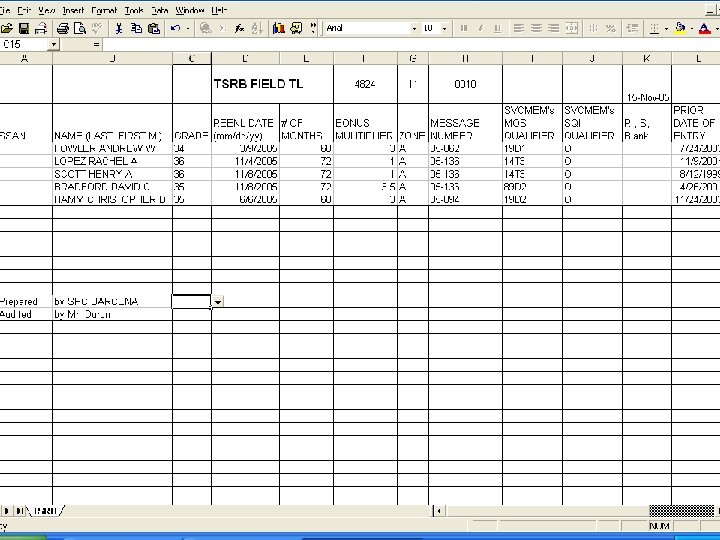
Task: Open the Window menu
Action: click(190, 10)
